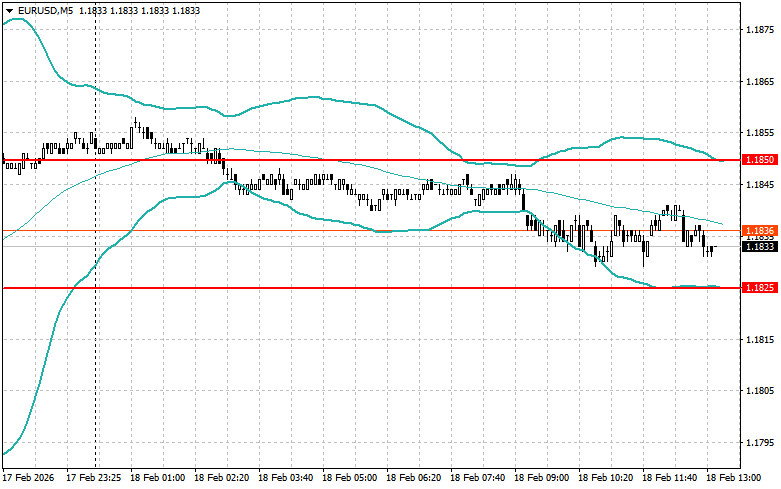781x489 pixels.
Task: Select the 18 Feb 10:20 time label
Action: pyautogui.click(x=605, y=478)
